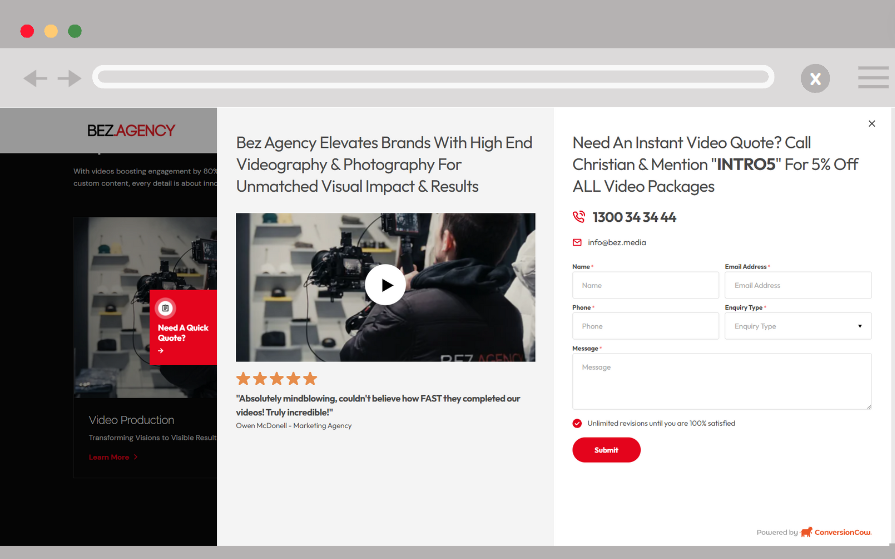Click the macOS green maximize dot
The image size is (895, 559).
point(75,31)
